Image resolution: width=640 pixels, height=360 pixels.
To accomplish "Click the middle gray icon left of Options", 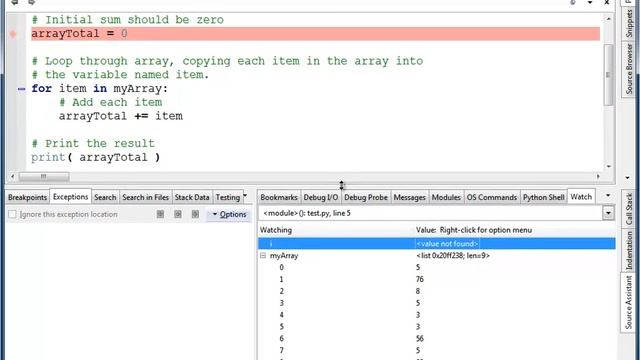I will [x=178, y=214].
